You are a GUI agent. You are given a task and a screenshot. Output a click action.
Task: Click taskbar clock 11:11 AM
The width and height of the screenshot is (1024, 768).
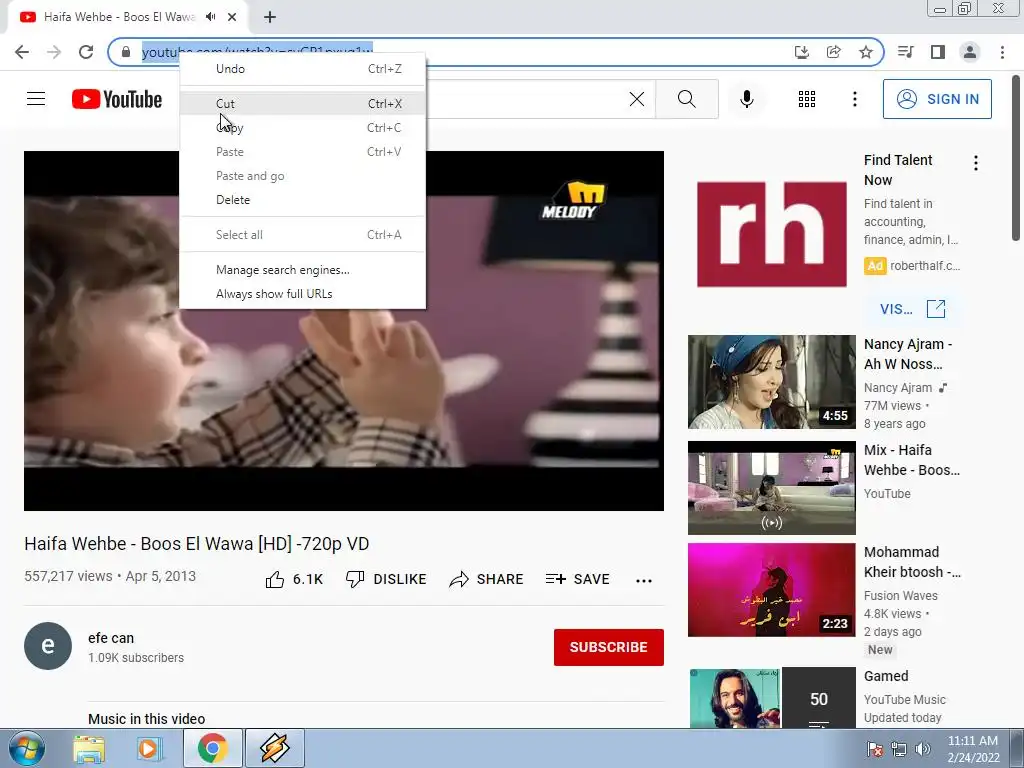[x=973, y=741]
